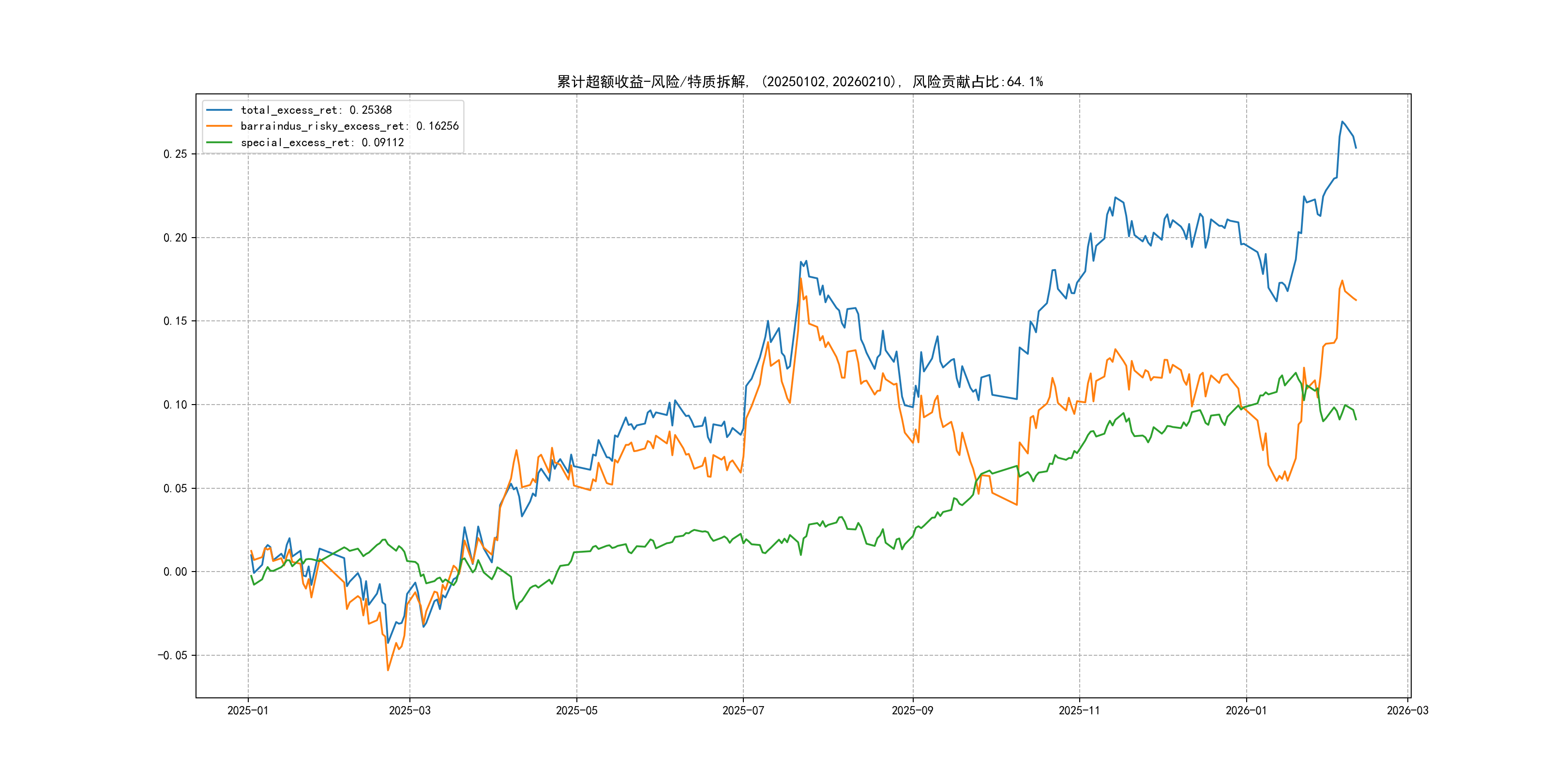Click the 2025-11 x-axis tick label
1568x784 pixels.
[1079, 710]
